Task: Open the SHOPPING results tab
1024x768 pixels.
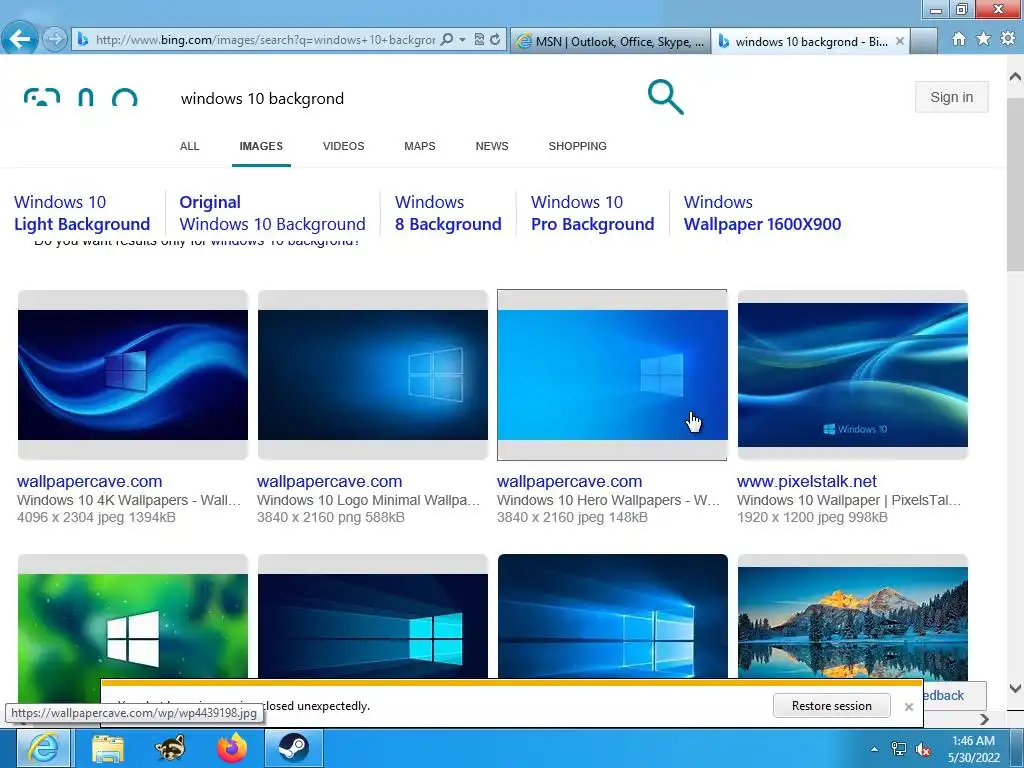Action: [x=577, y=146]
